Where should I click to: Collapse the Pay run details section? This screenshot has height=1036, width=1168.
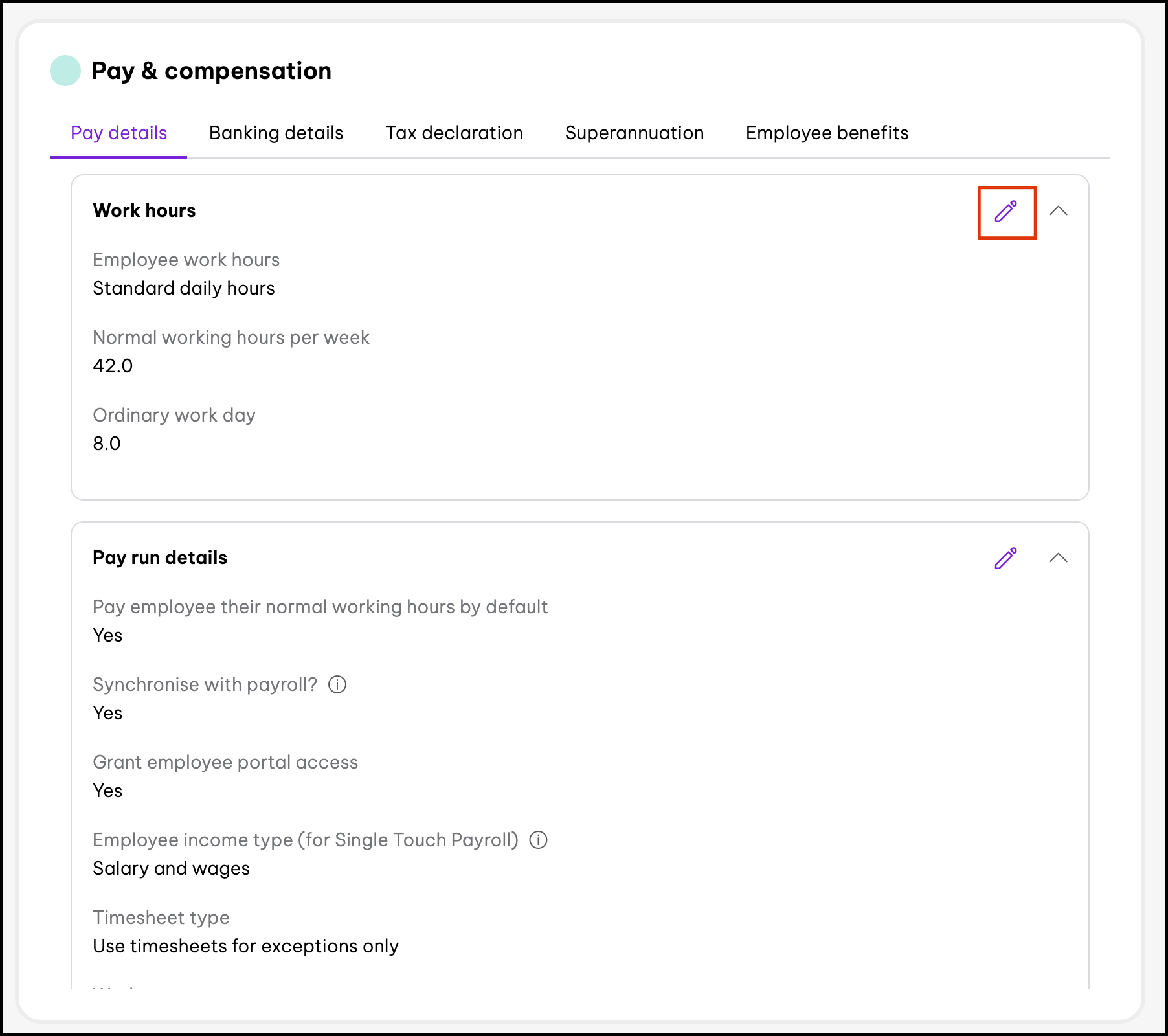1058,558
